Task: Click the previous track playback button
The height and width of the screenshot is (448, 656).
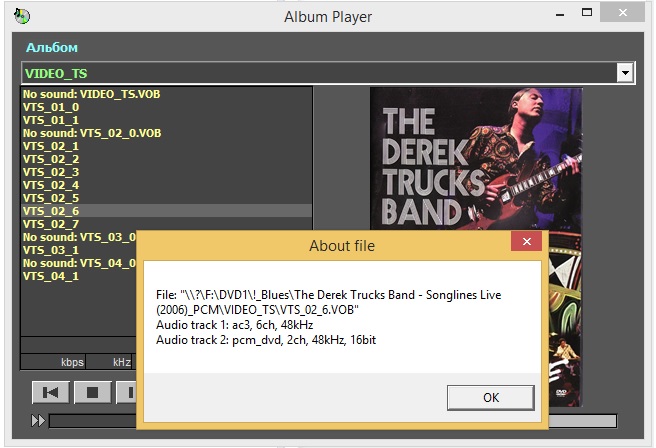Action: point(51,392)
